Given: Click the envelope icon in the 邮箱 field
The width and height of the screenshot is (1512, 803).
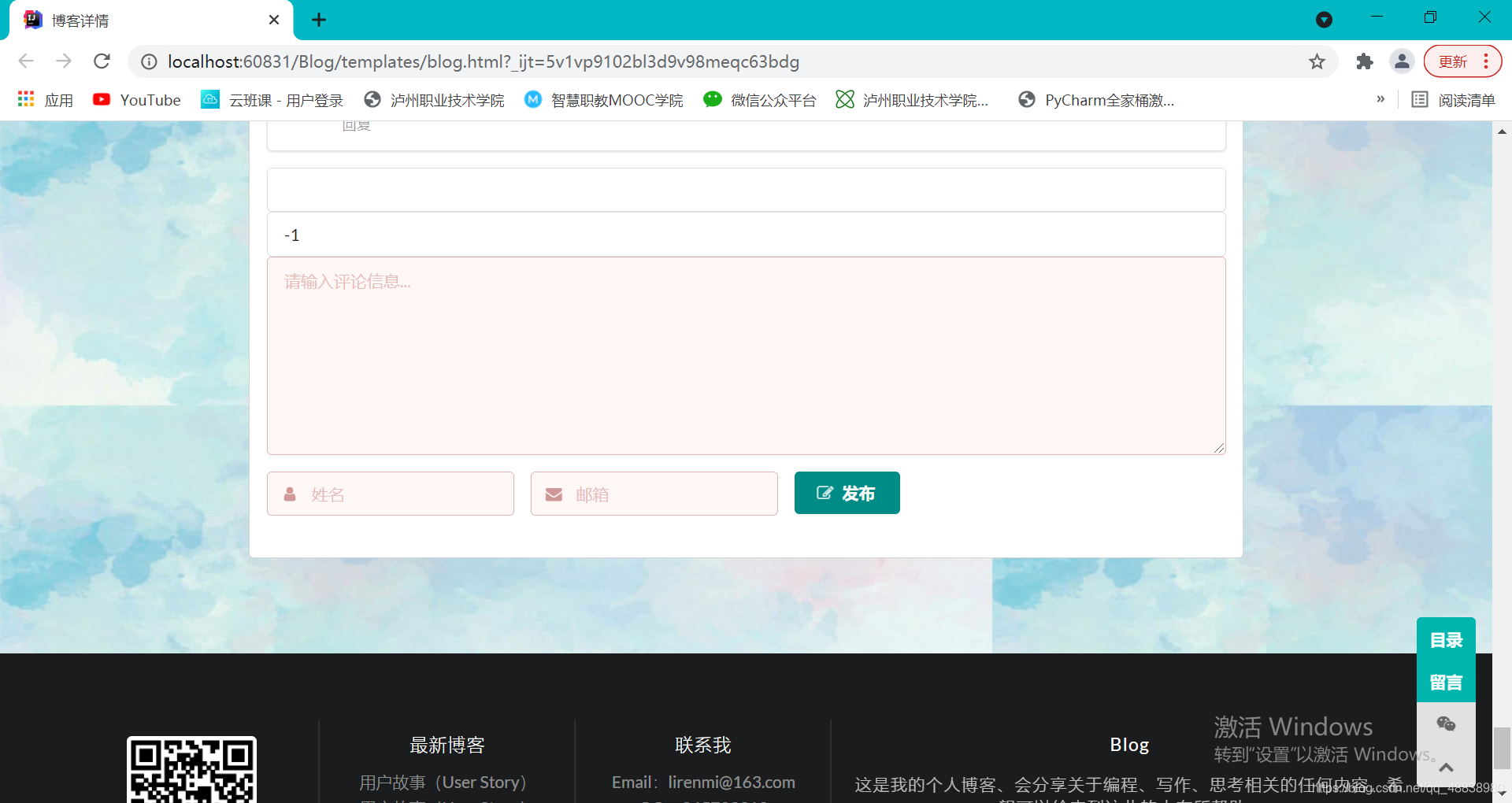Looking at the screenshot, I should (554, 494).
